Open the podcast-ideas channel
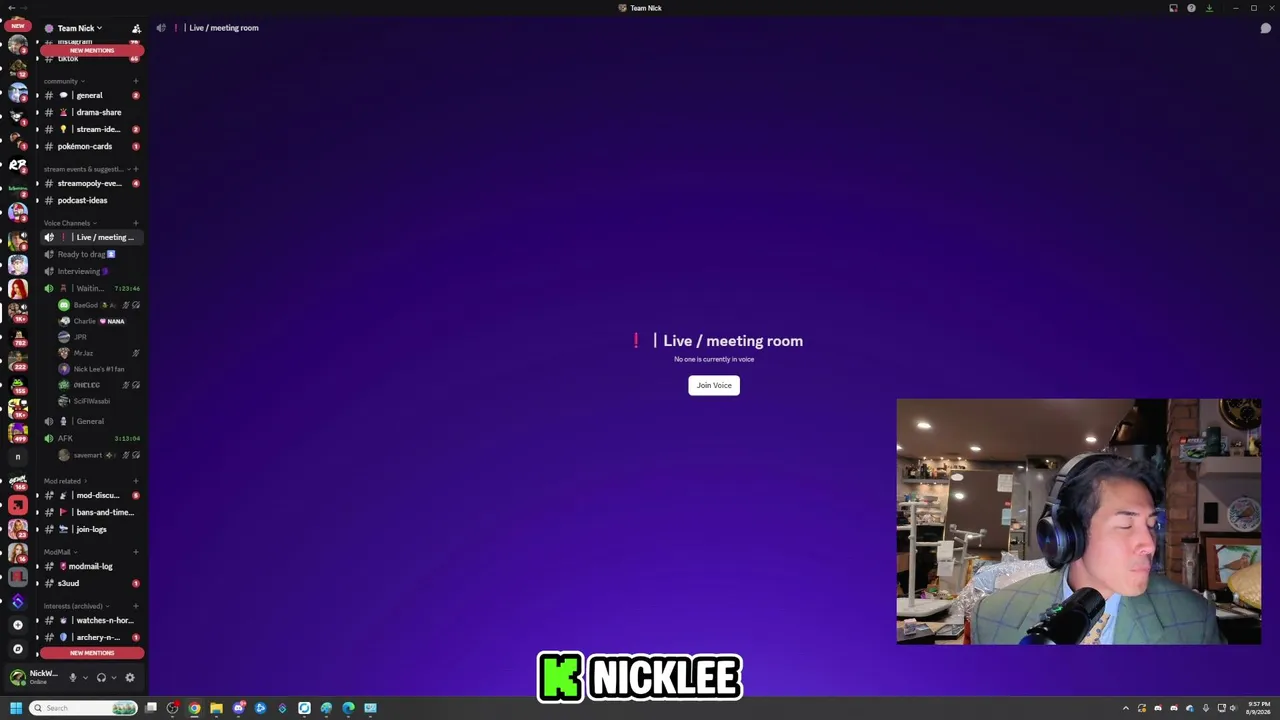The height and width of the screenshot is (720, 1280). tap(92, 200)
